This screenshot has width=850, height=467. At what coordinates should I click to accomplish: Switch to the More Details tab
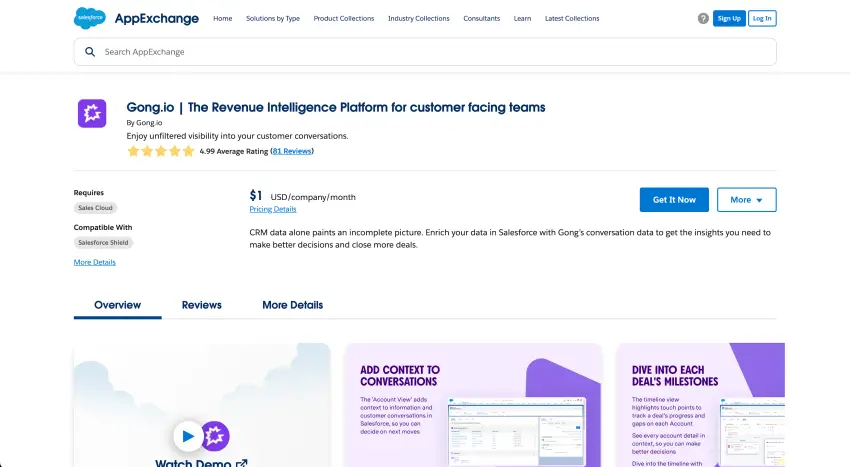click(x=293, y=305)
